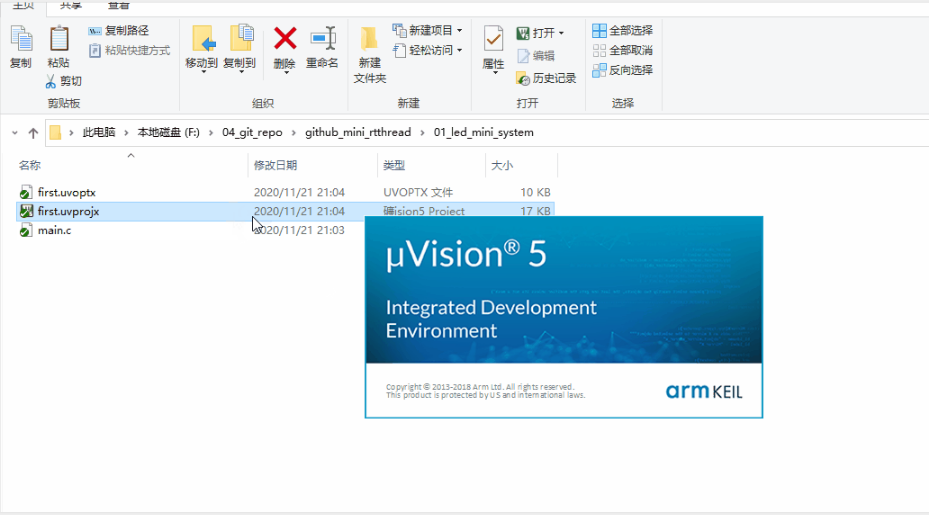Screen dimensions: 929x515
Task: Create a New folder (新建文件夹)
Action: click(x=370, y=55)
